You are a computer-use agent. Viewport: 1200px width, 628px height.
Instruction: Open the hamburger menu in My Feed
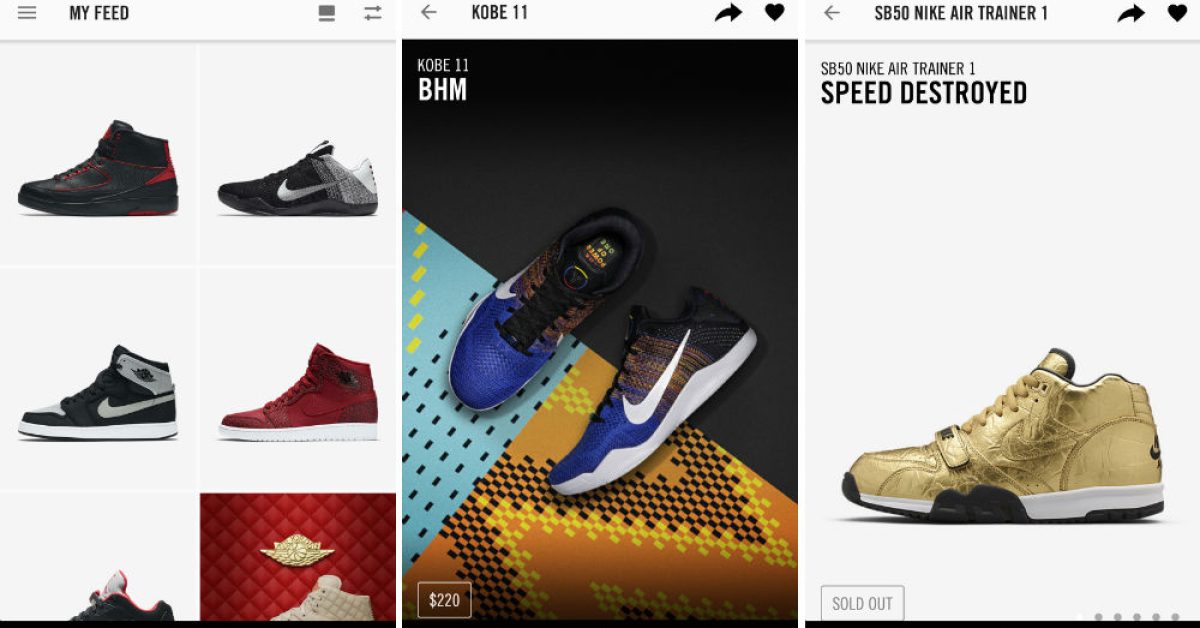27,14
